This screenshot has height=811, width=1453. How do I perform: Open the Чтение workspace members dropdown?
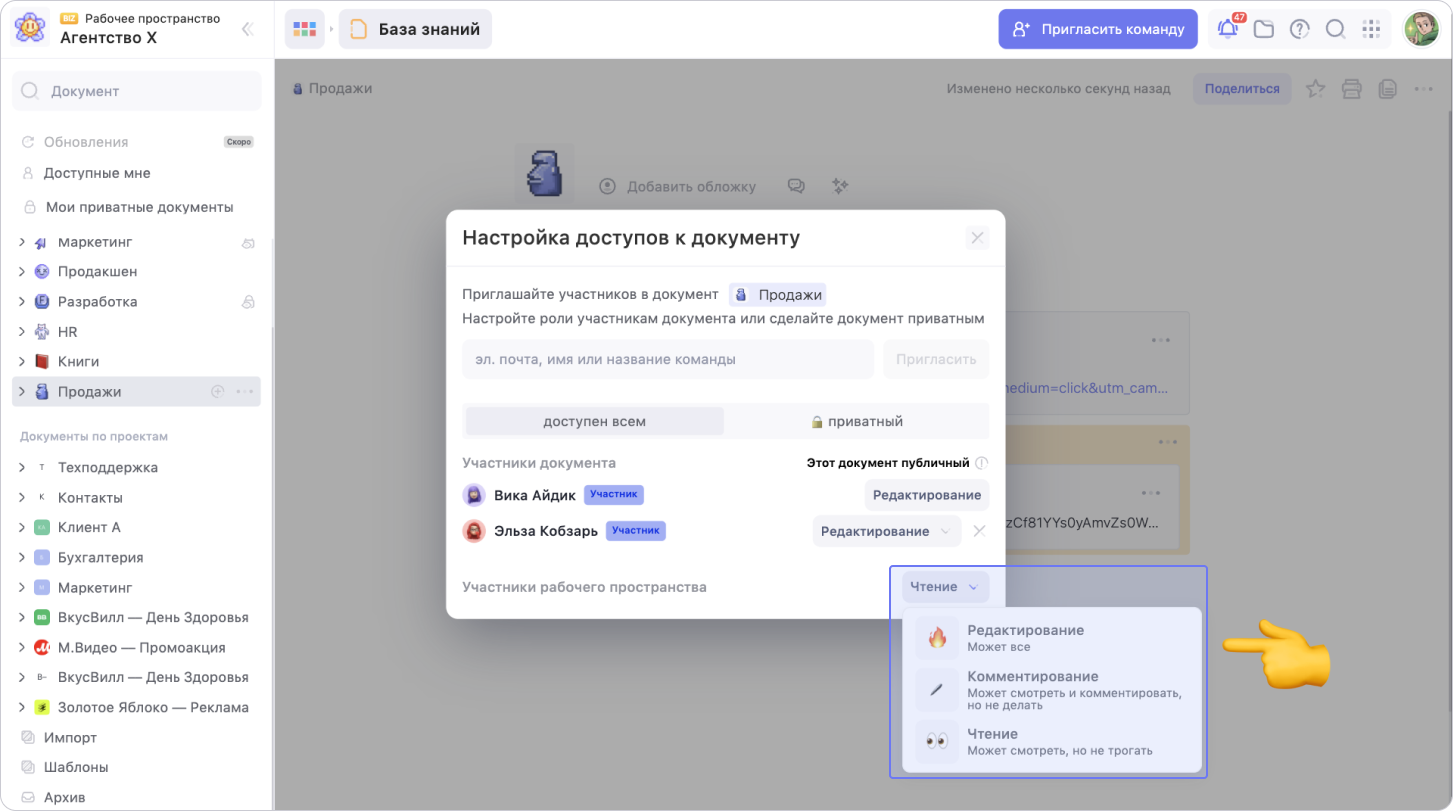click(x=945, y=587)
